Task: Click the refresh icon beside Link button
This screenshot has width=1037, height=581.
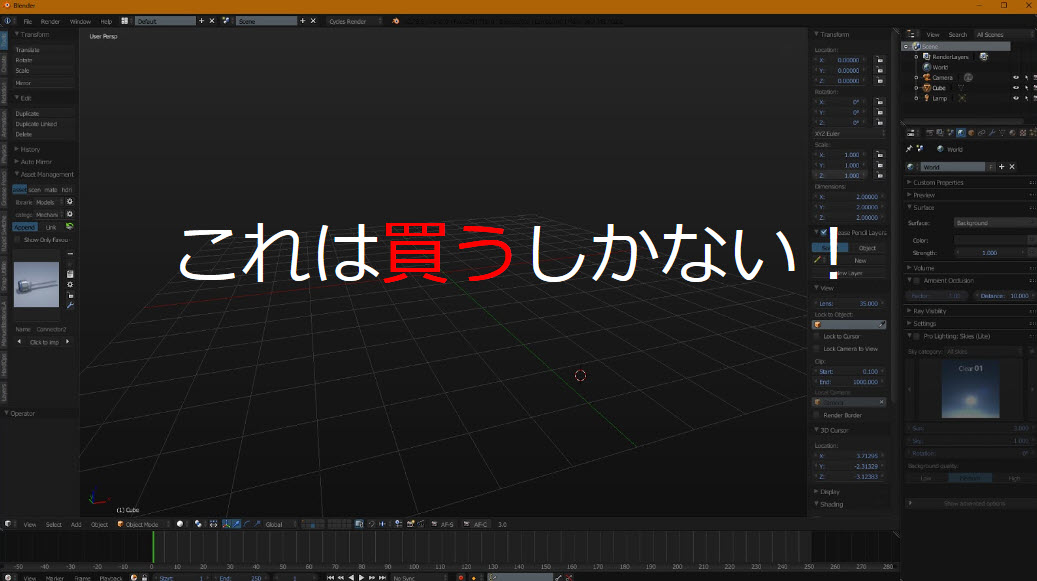Action: (x=69, y=227)
